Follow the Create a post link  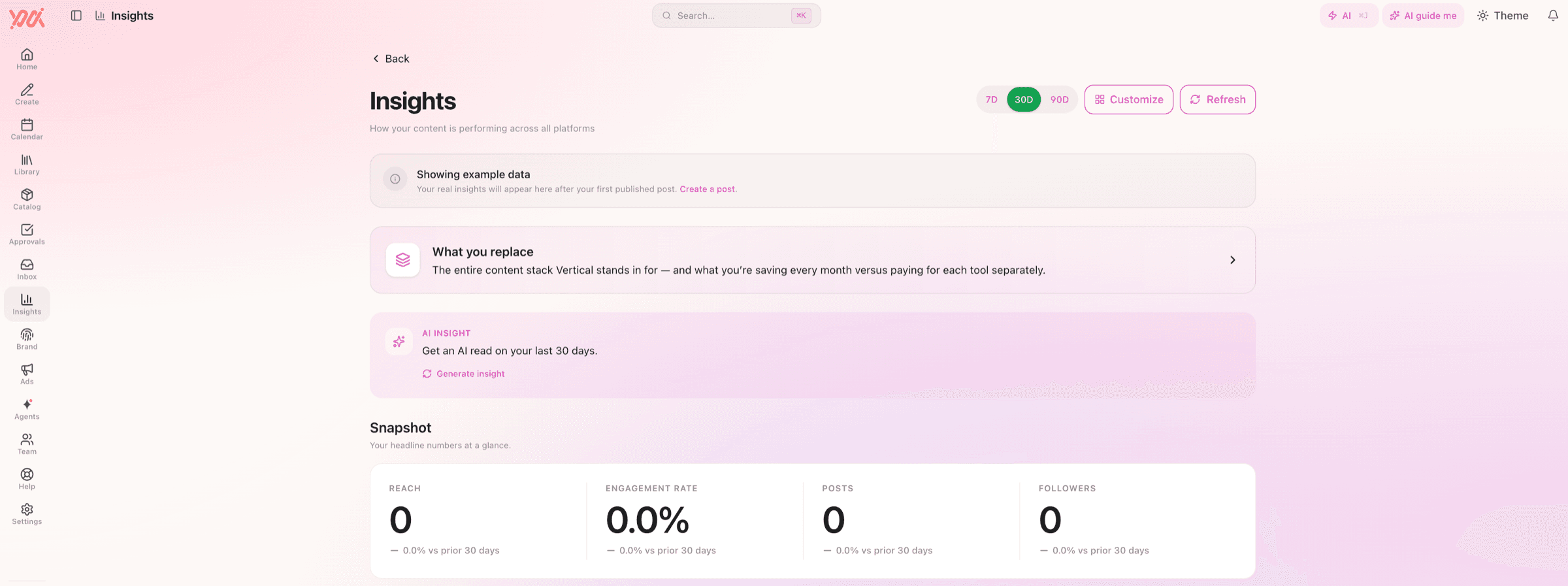[708, 189]
